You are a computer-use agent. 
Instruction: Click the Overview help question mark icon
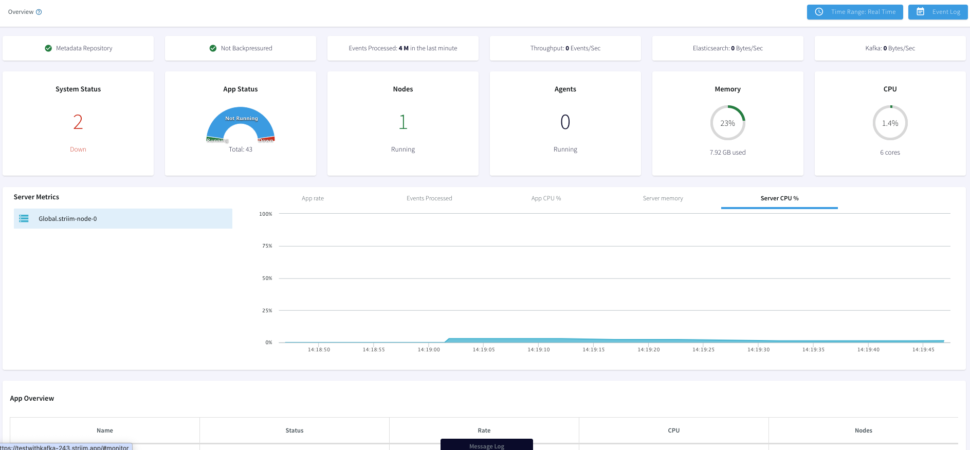[x=39, y=12]
